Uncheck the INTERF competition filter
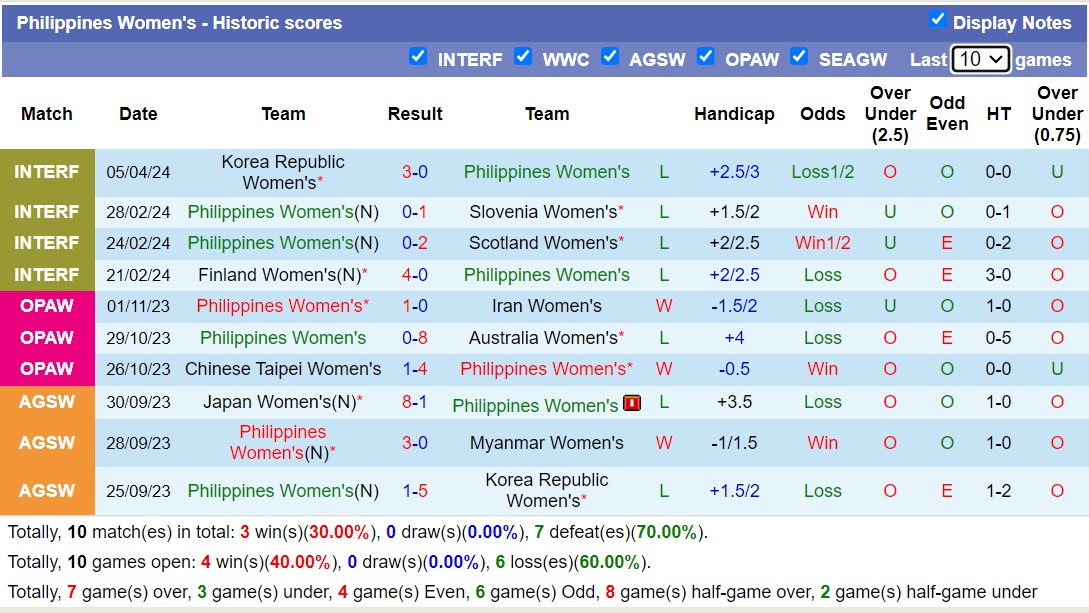Viewport: 1089px width, 613px height. coord(418,57)
